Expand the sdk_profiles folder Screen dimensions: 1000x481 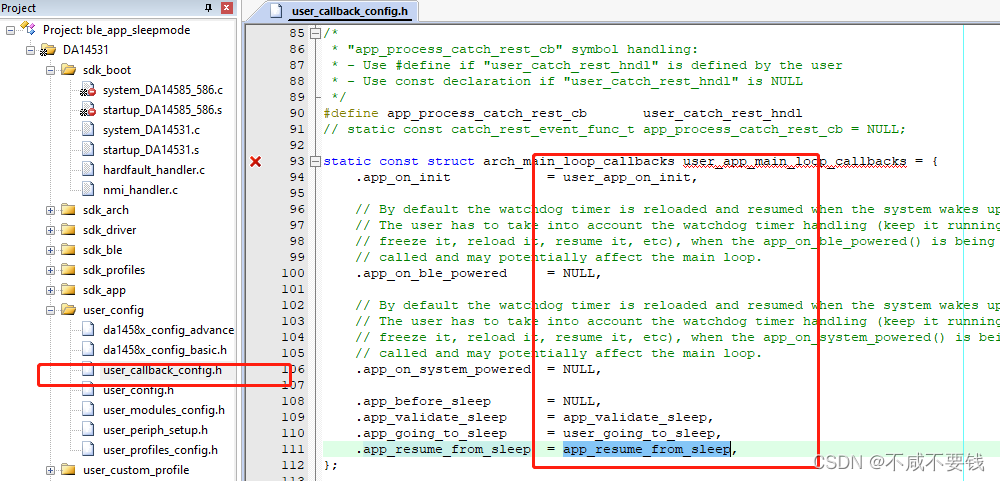(51, 270)
